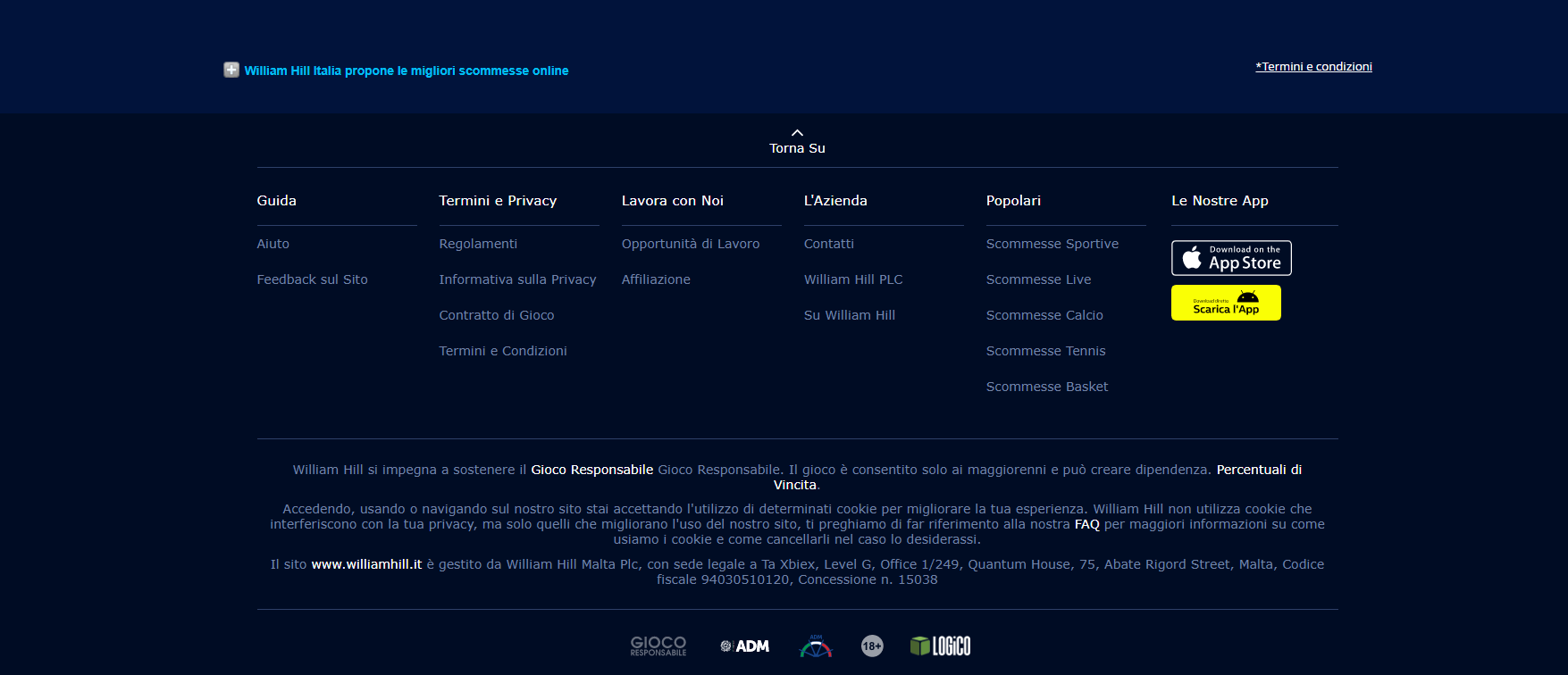
Task: Open the FAQ link in cookie notice
Action: pyautogui.click(x=1086, y=524)
